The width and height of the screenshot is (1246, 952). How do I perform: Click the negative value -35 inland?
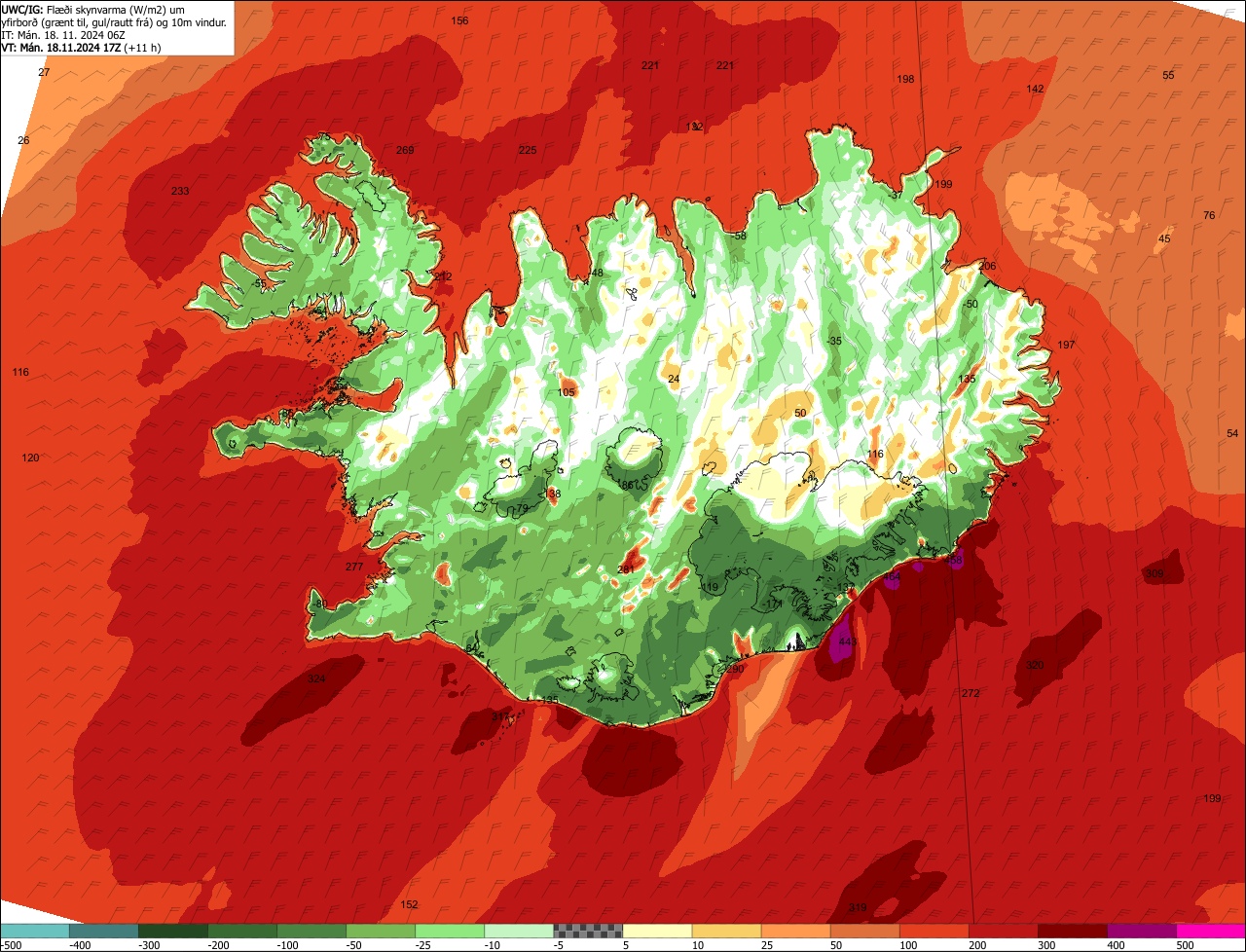click(833, 342)
